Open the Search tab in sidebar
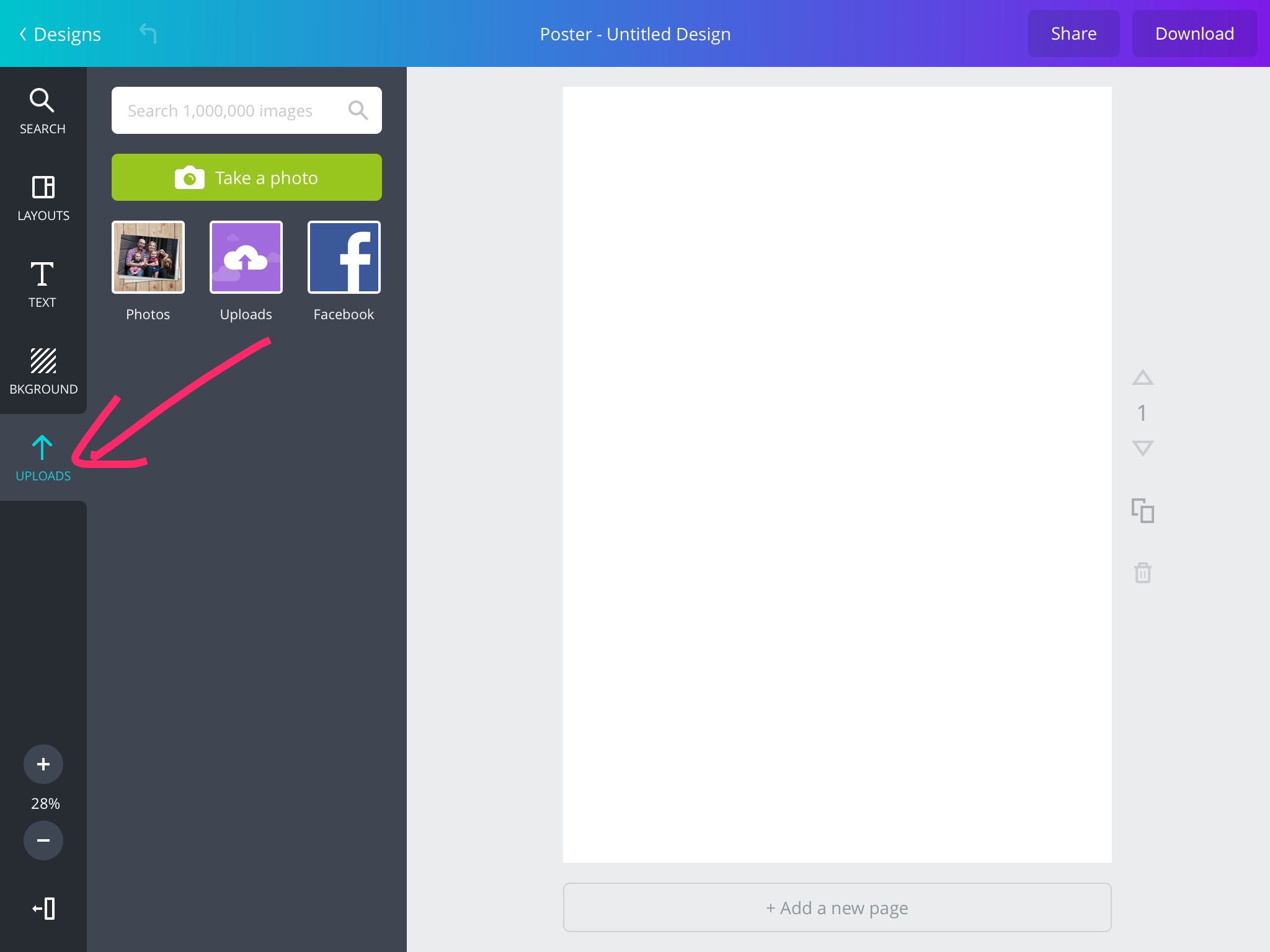Viewport: 1270px width, 952px height. pos(42,112)
